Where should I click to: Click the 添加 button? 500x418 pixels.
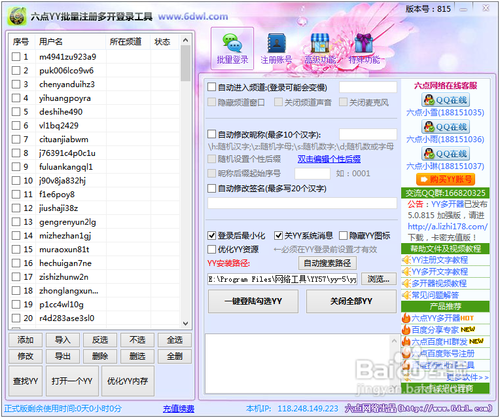point(26,340)
